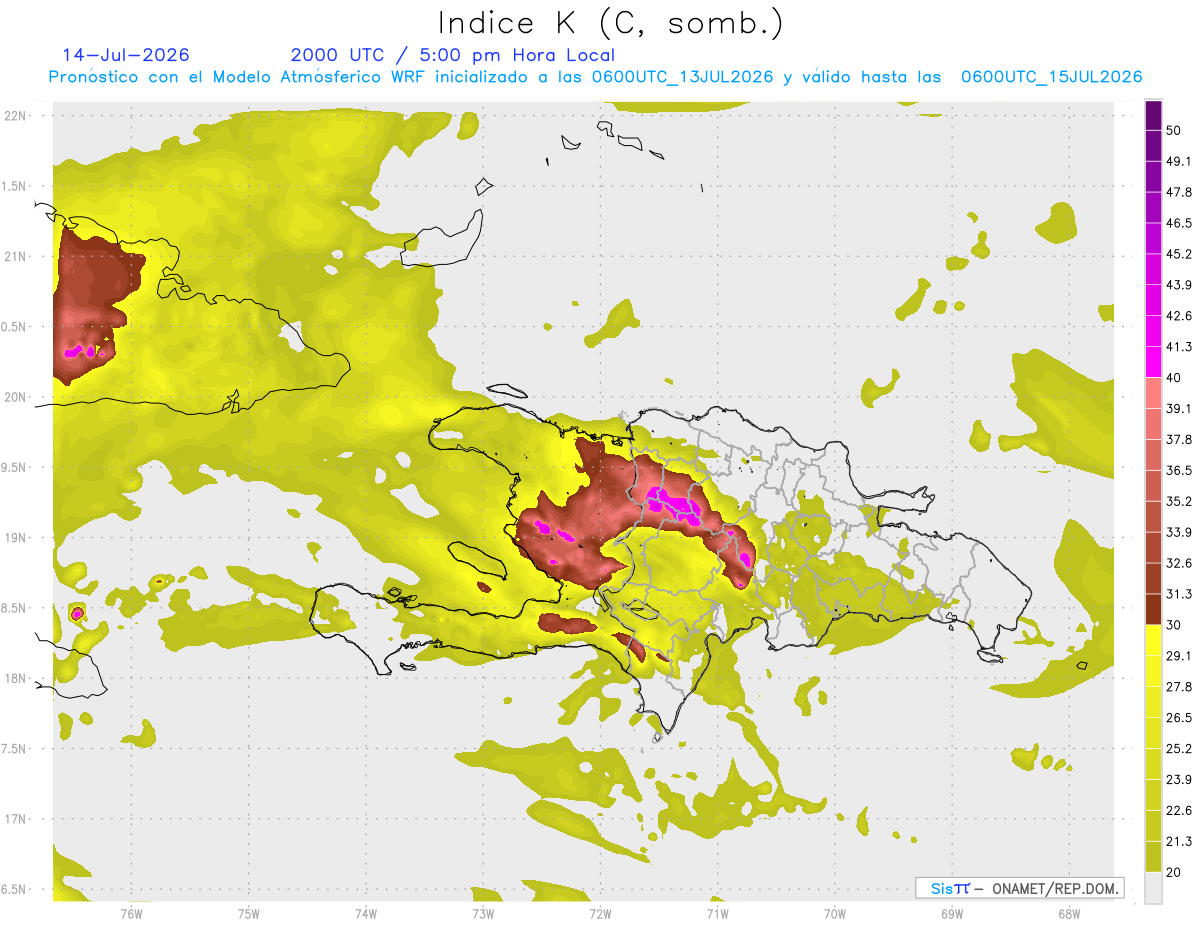1200x927 pixels.
Task: Click the '71W' longitude label
Action: coord(717,914)
